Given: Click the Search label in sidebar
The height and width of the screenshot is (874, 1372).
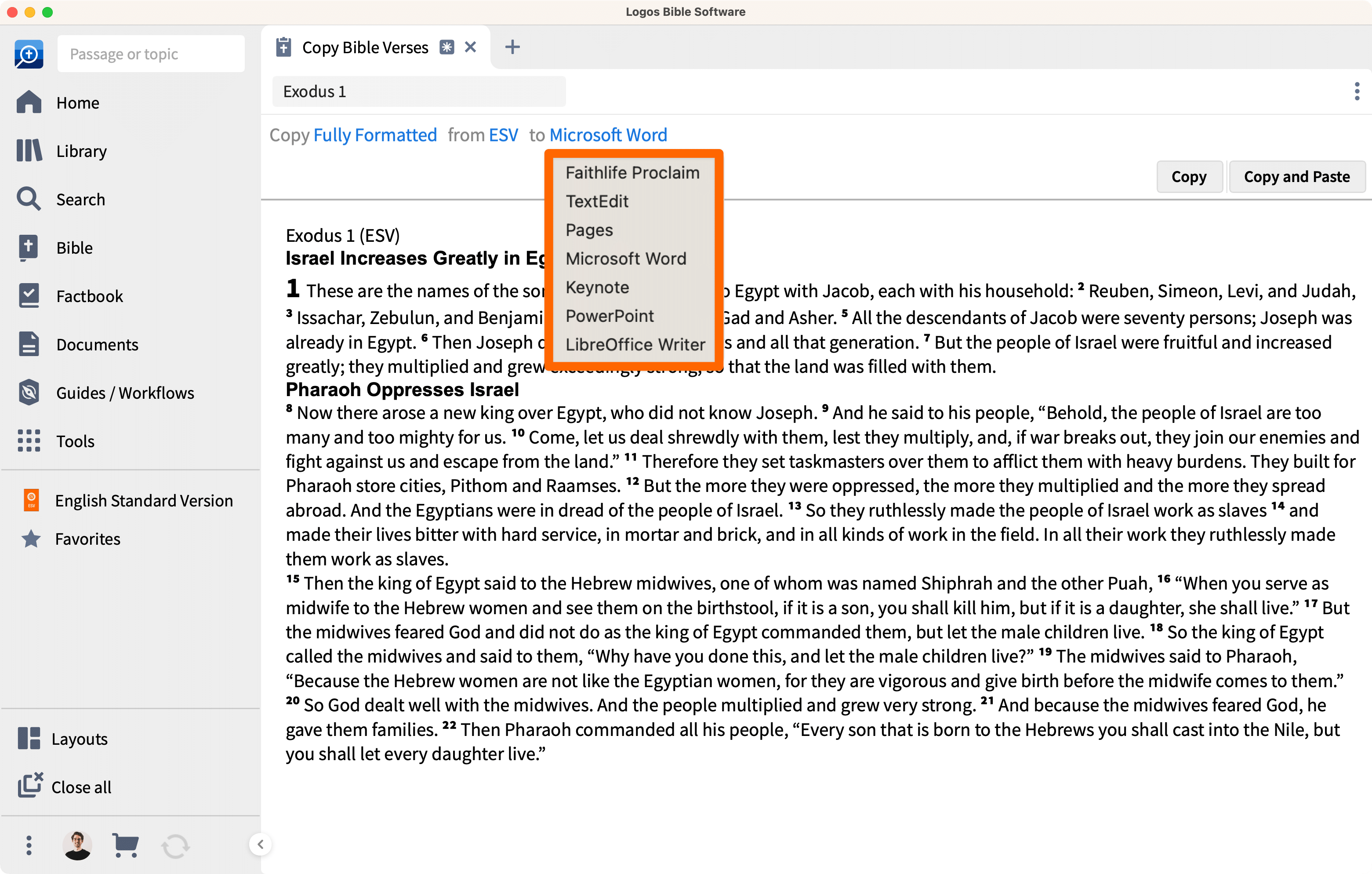Looking at the screenshot, I should click(x=81, y=199).
